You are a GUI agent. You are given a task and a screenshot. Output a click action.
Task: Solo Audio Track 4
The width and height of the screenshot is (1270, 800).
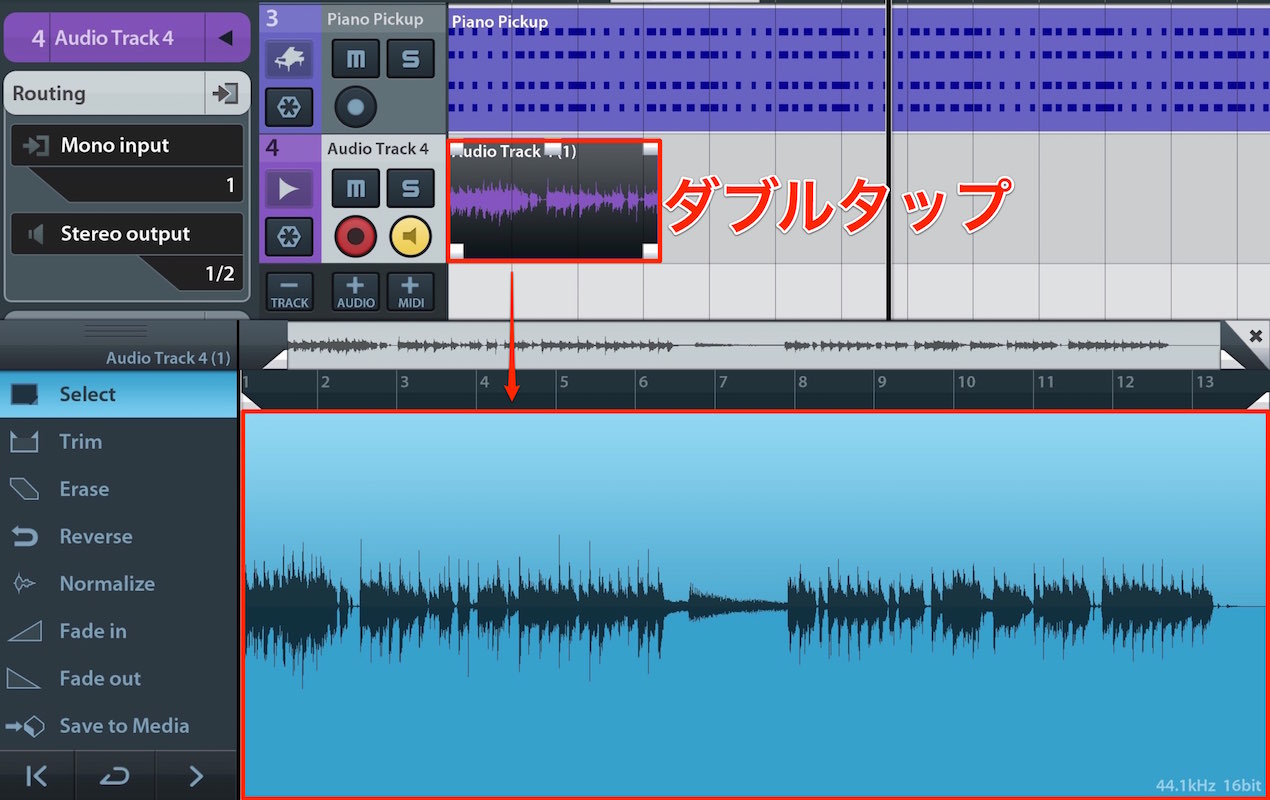(411, 187)
